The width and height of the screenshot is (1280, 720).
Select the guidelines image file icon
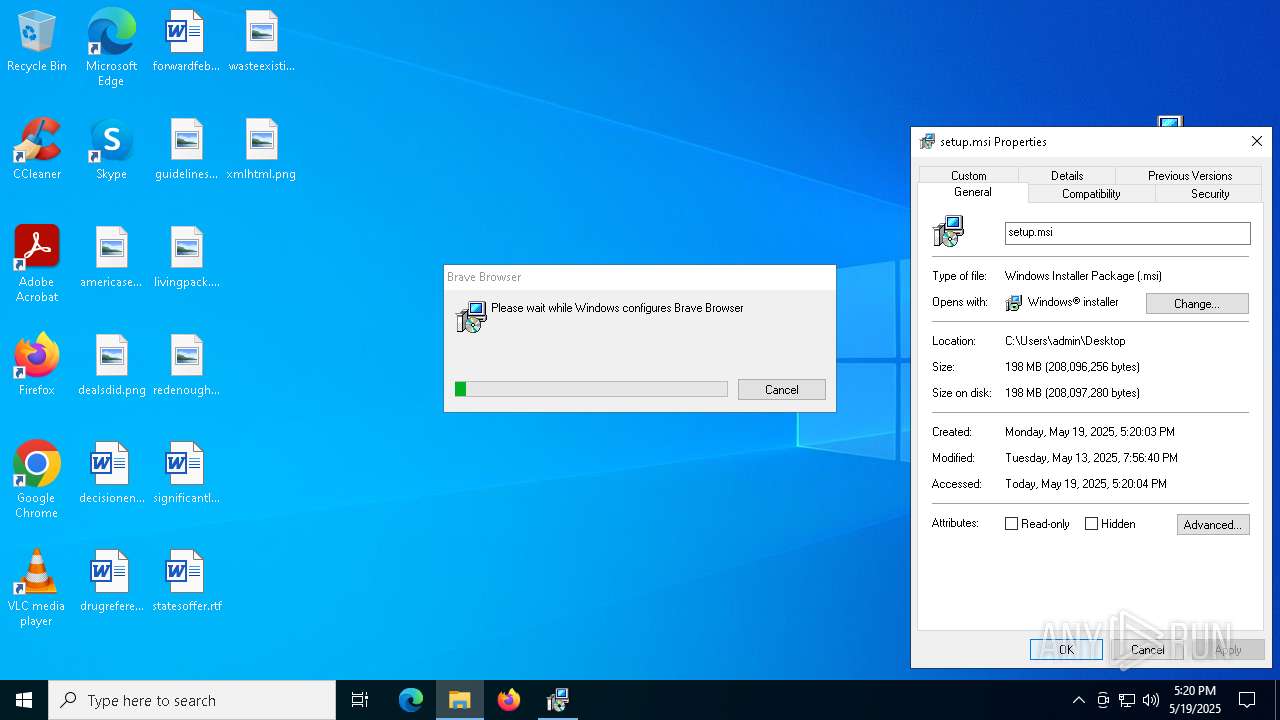click(186, 149)
